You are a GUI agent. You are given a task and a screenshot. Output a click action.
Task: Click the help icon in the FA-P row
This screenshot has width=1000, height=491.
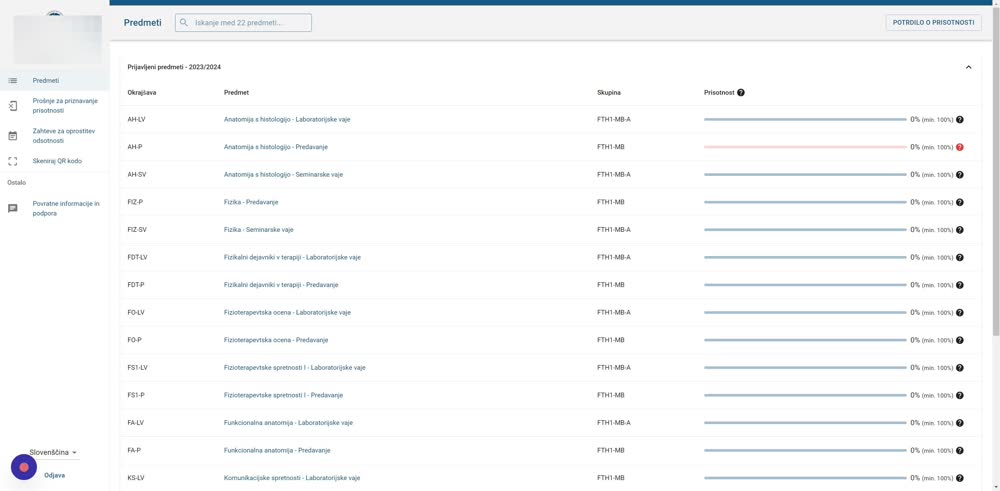(960, 450)
